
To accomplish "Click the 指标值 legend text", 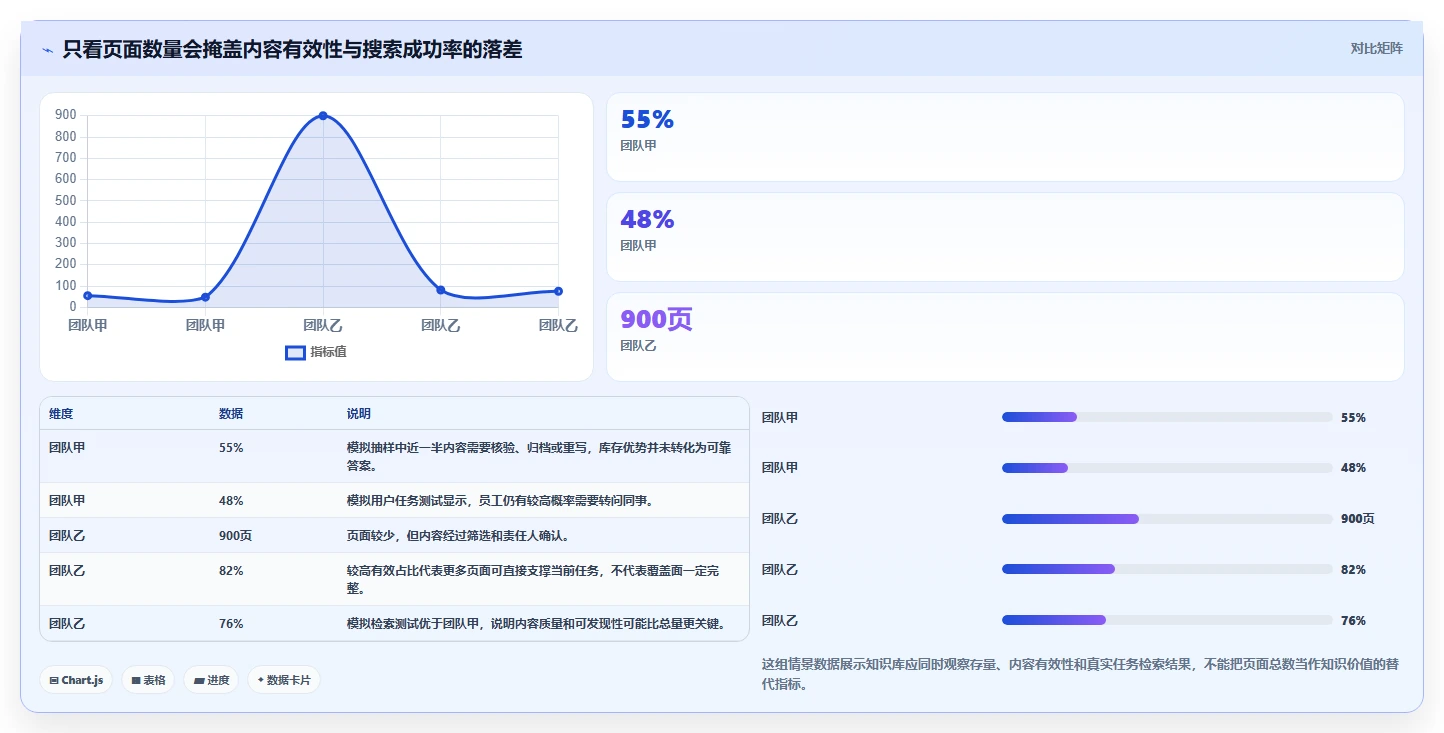I will [328, 352].
